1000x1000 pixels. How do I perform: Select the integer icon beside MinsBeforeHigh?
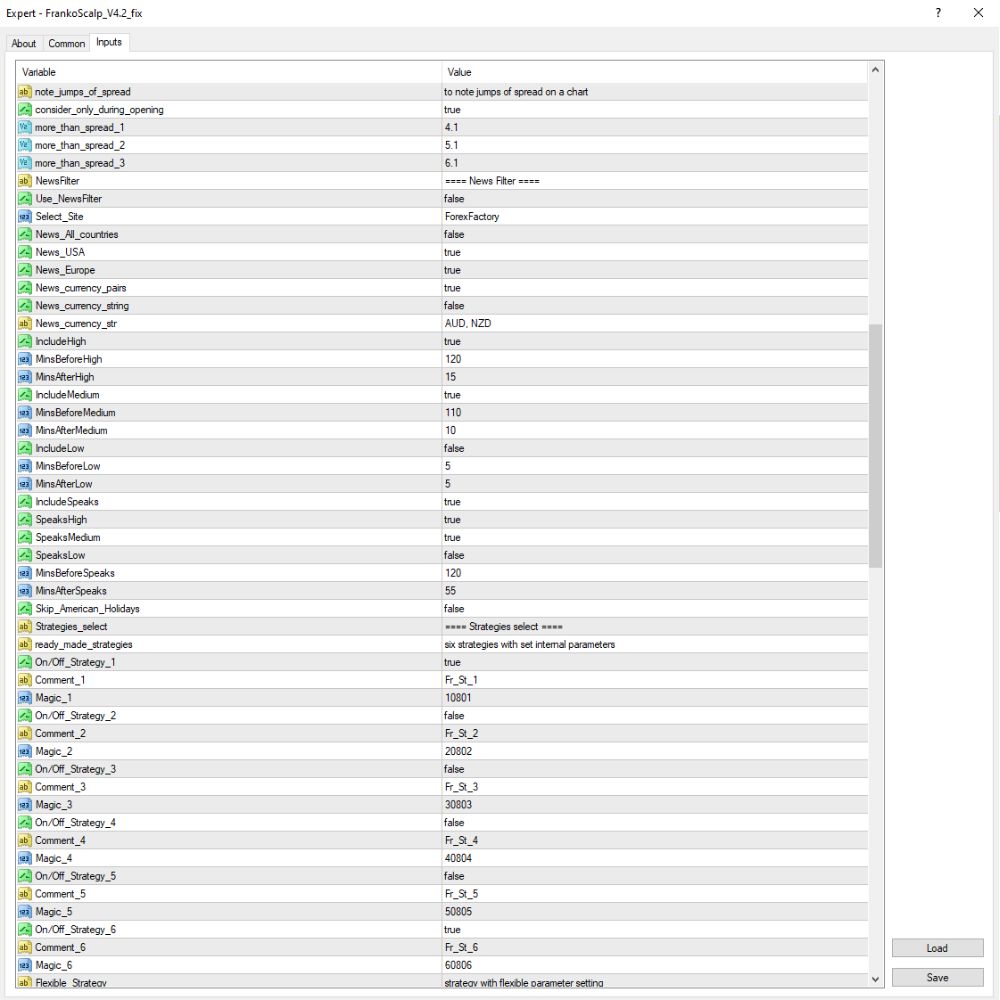(25, 360)
